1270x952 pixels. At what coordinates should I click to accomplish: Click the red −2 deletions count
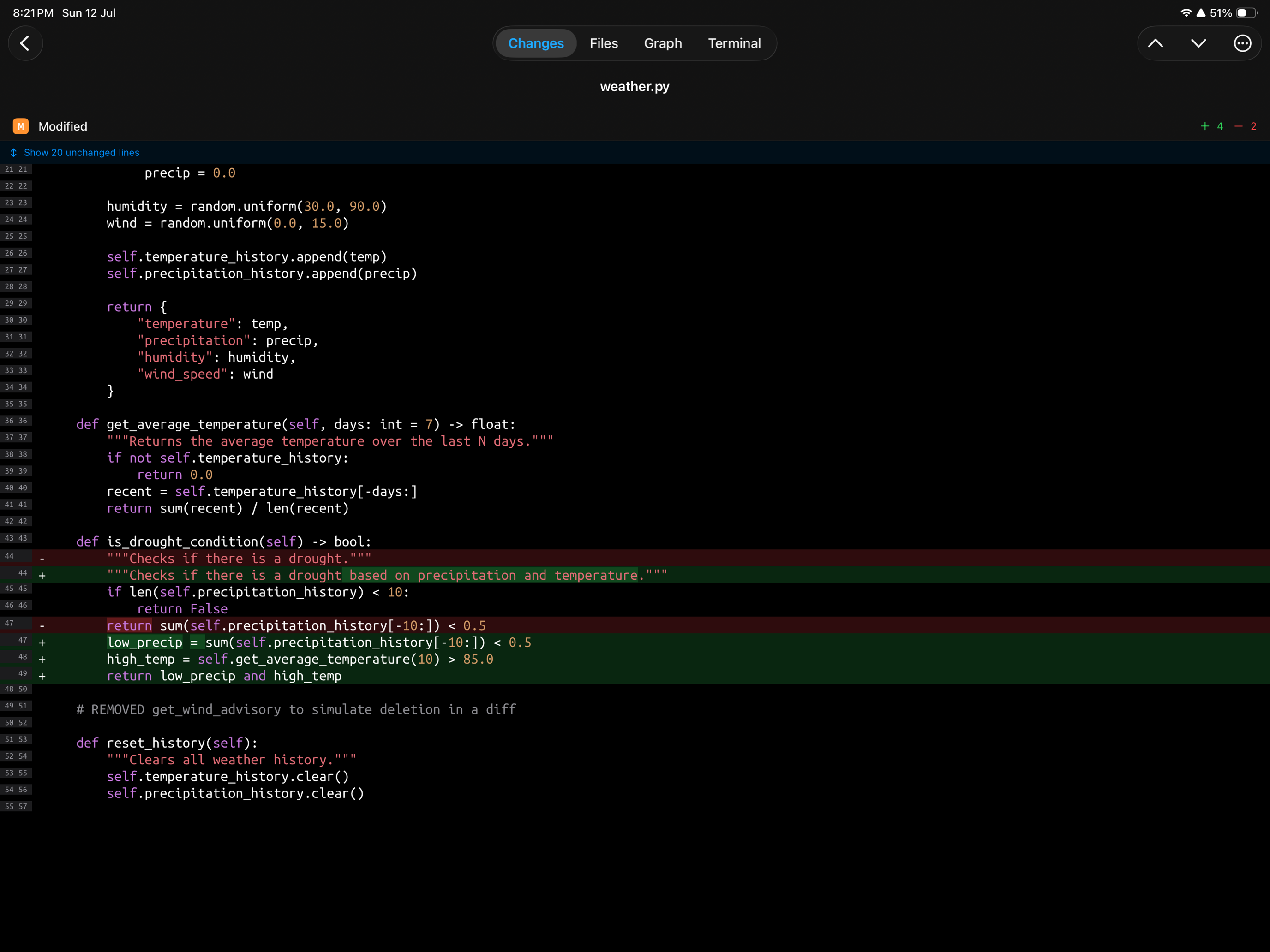point(1245,126)
